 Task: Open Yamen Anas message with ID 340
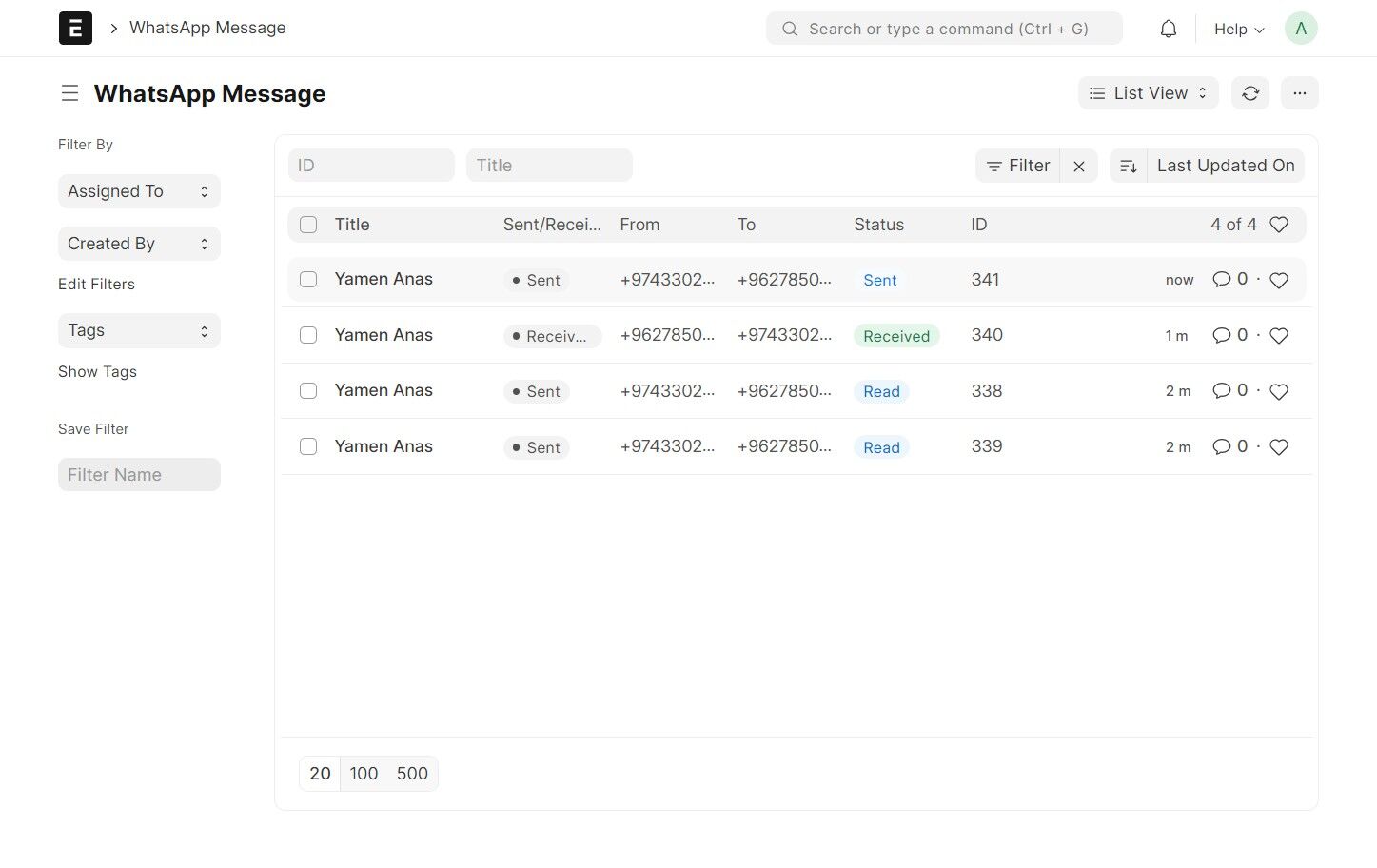tap(384, 335)
